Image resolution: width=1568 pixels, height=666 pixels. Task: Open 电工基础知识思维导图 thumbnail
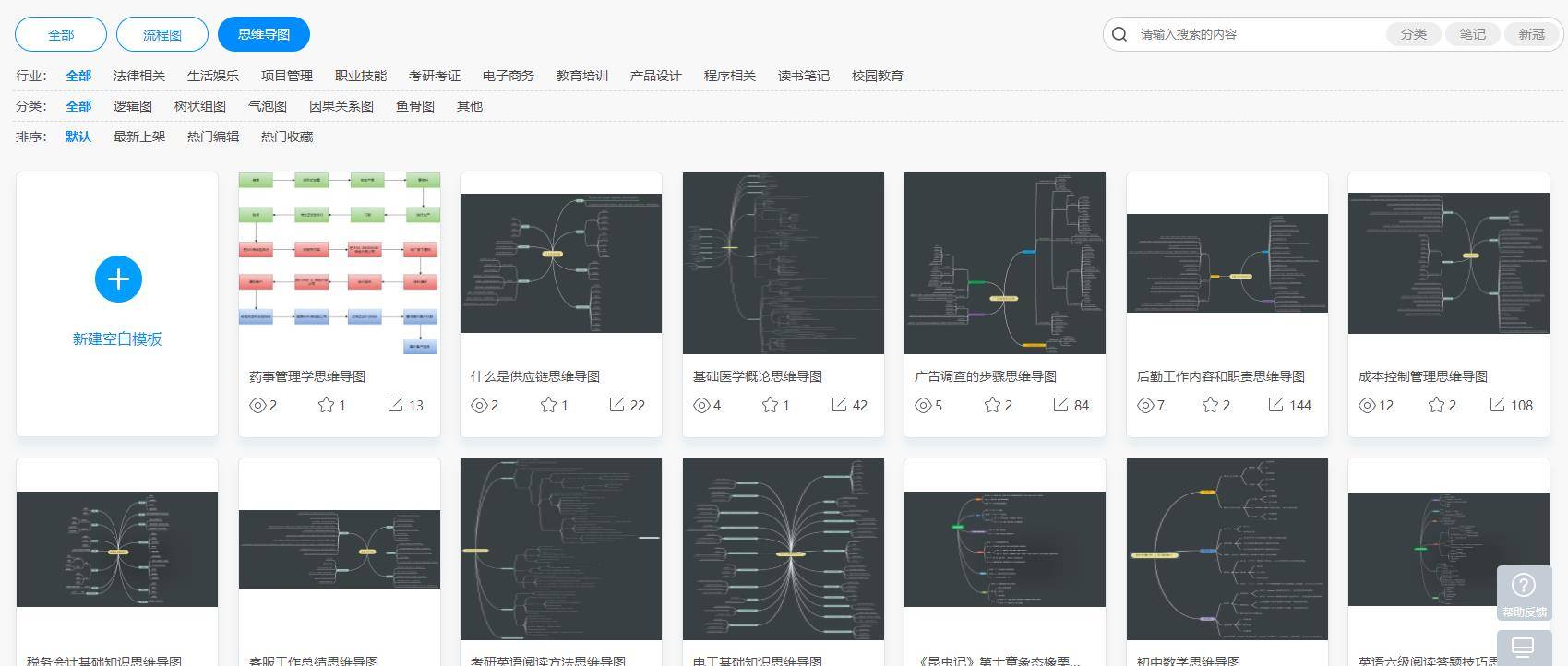(784, 549)
